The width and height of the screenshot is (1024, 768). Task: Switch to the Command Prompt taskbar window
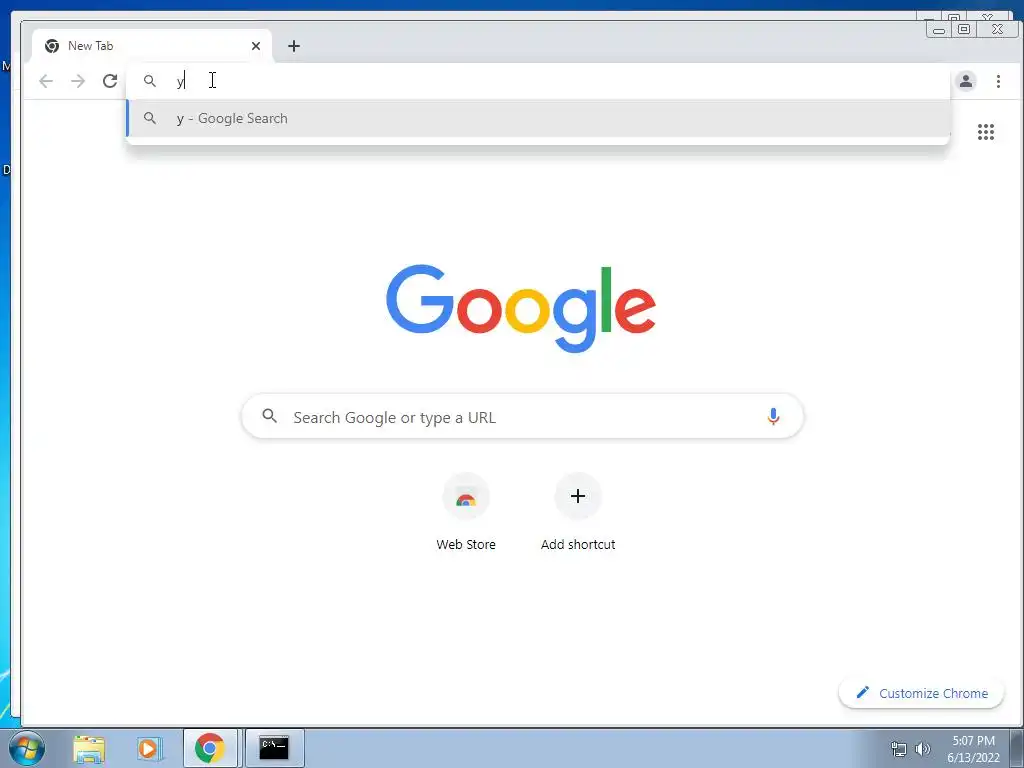tap(274, 748)
